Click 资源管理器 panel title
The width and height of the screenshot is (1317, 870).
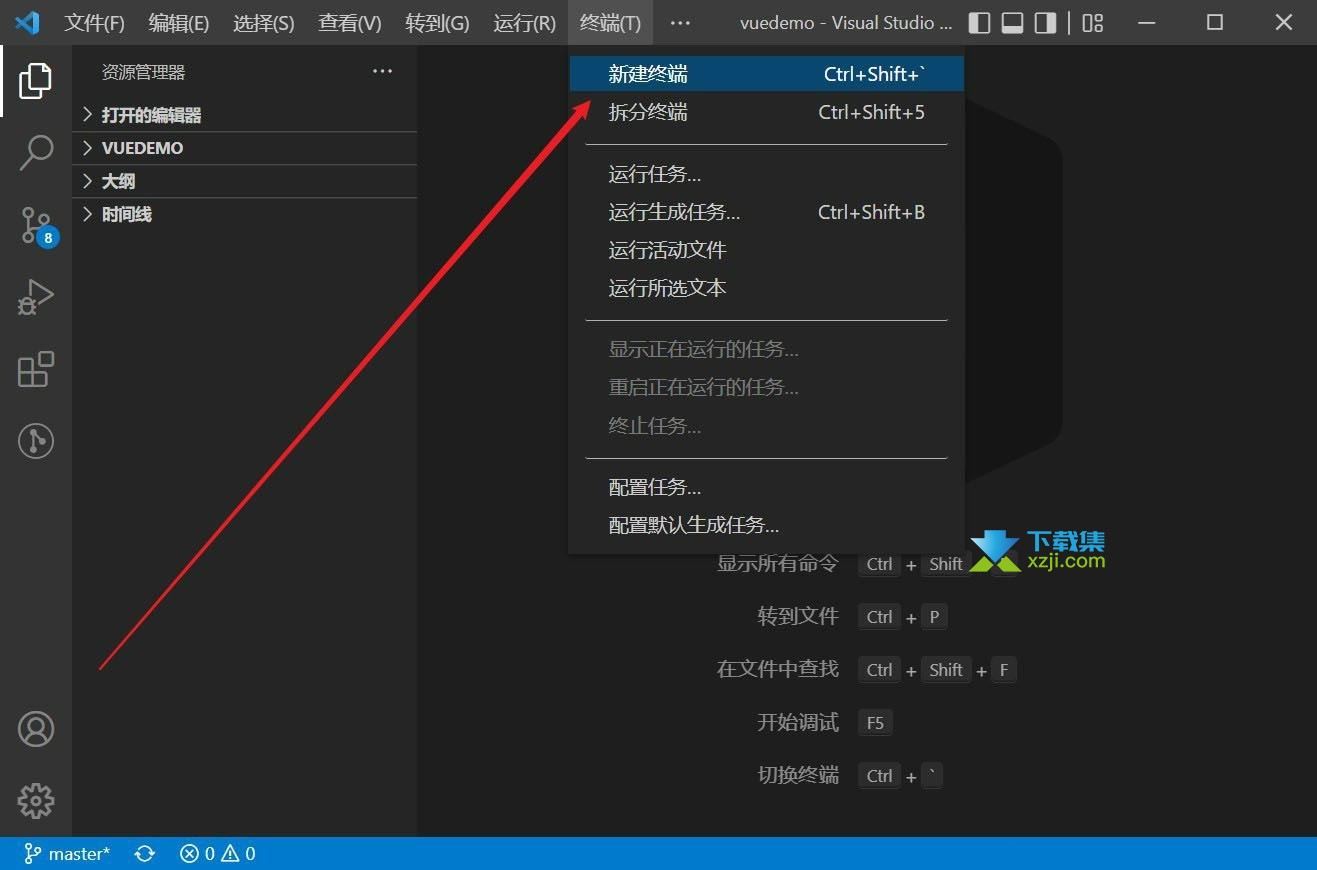coord(143,72)
